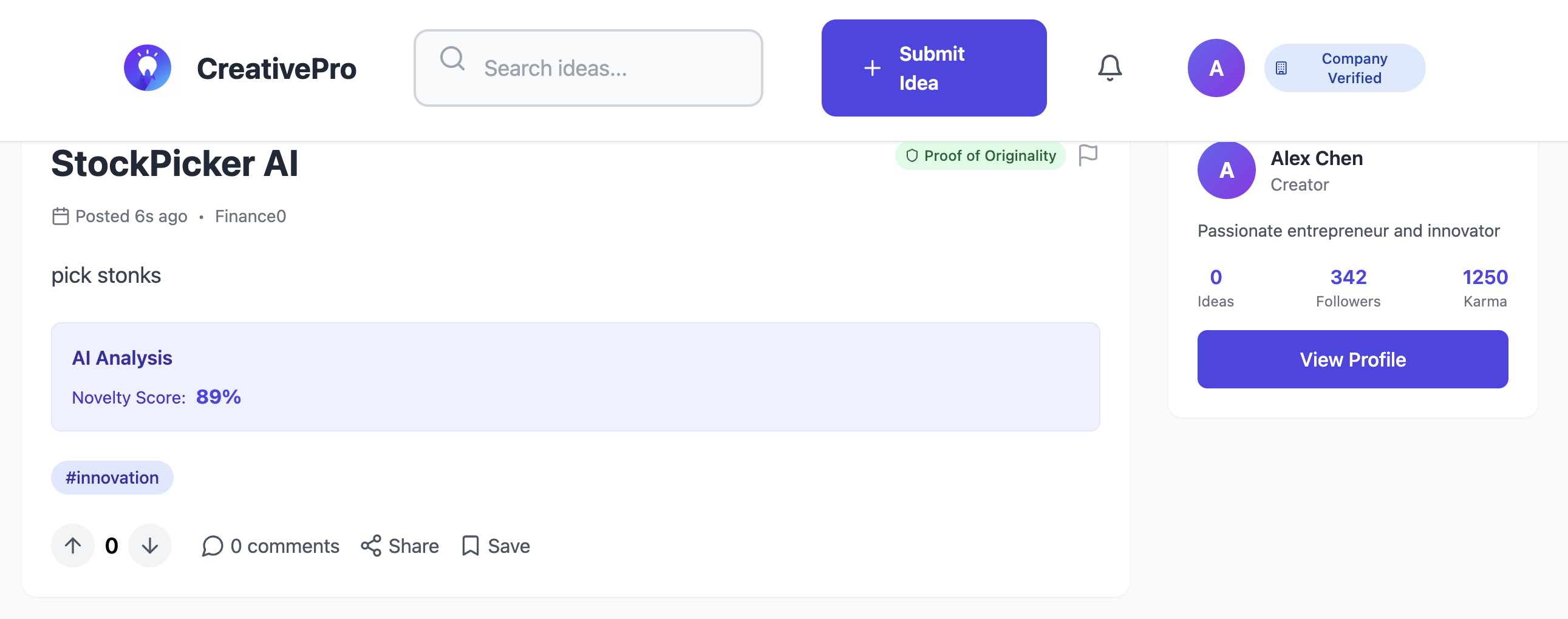This screenshot has height=619, width=1568.
Task: View the 342 Followers count
Action: click(1348, 287)
